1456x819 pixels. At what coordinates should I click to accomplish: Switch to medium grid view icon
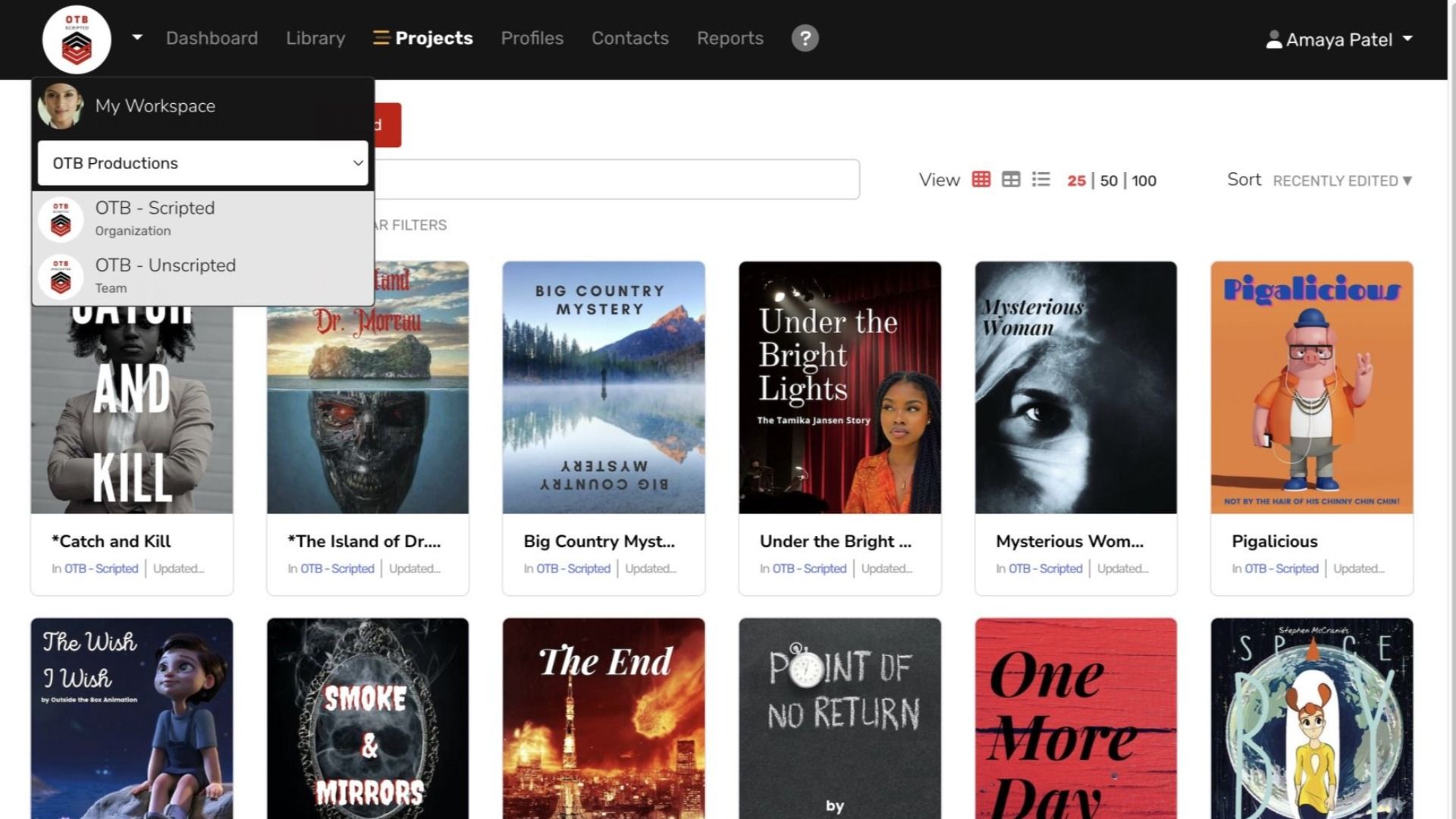tap(1011, 180)
